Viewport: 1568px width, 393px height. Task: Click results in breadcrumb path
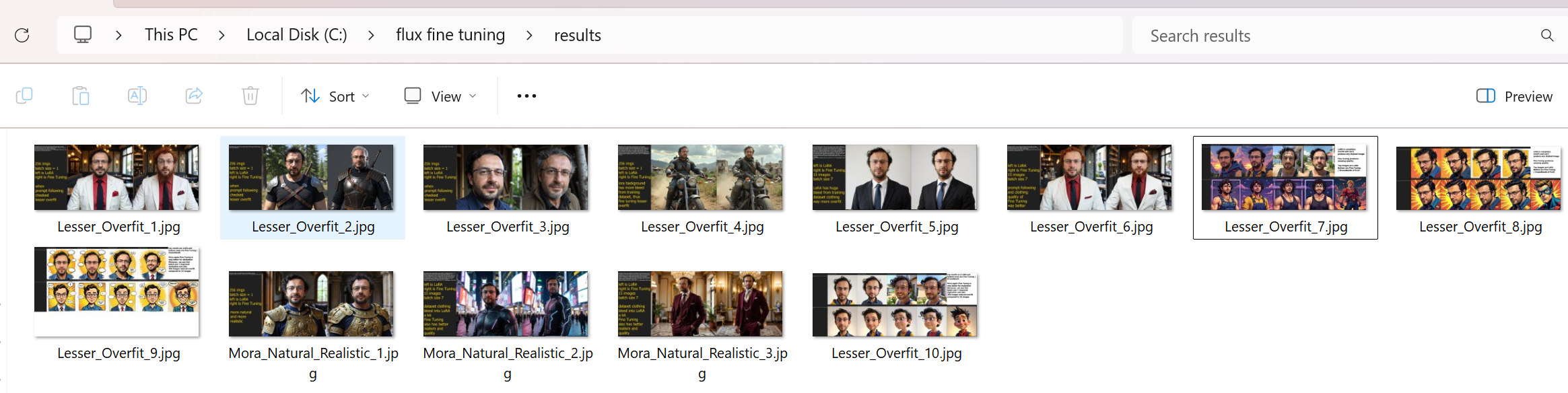578,35
